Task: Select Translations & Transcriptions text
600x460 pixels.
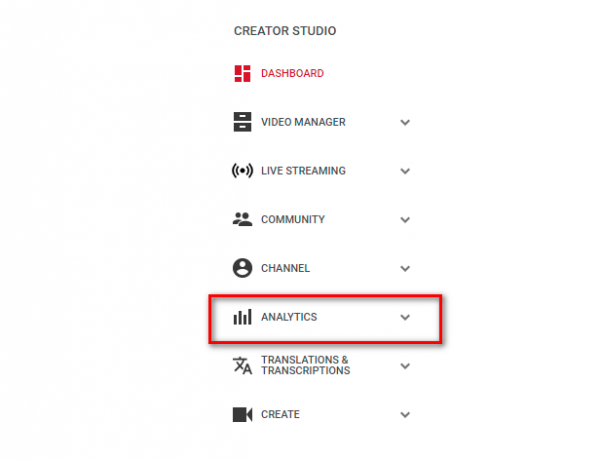Action: pyautogui.click(x=305, y=365)
